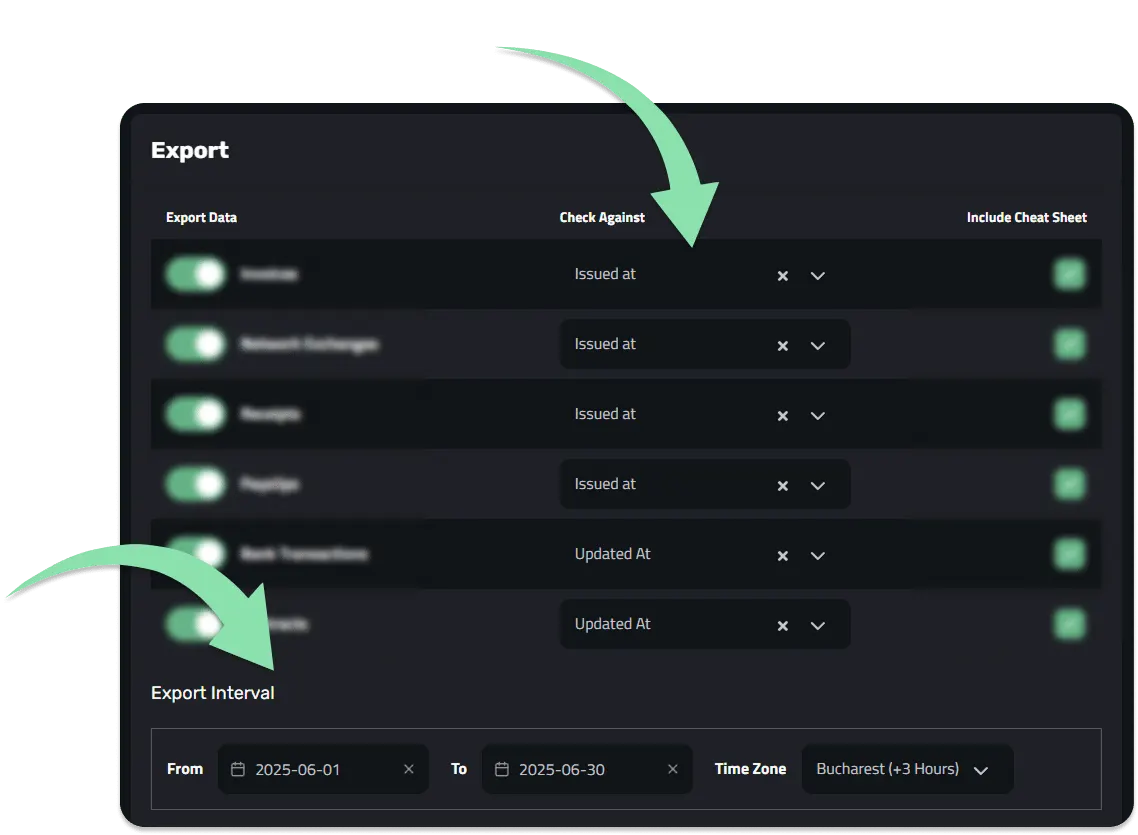Expand the first row Issued at dropdown
The image size is (1138, 835).
point(817,276)
